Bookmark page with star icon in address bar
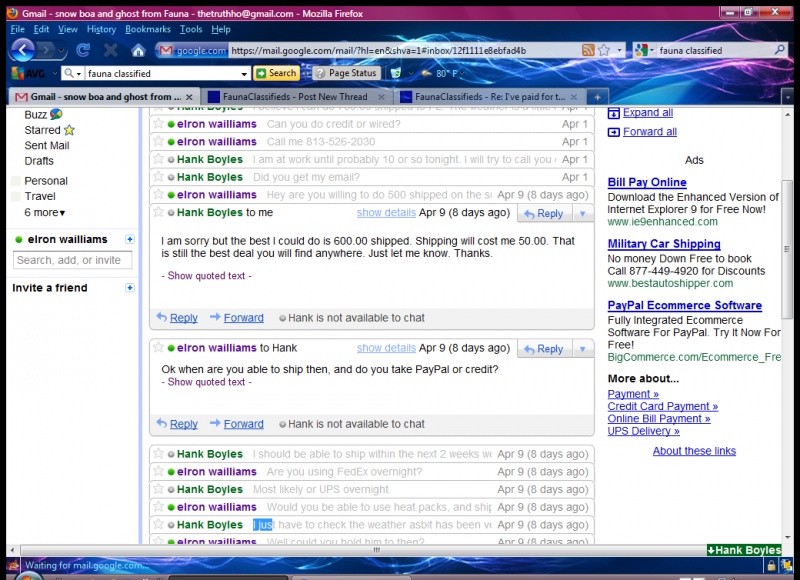 [604, 50]
